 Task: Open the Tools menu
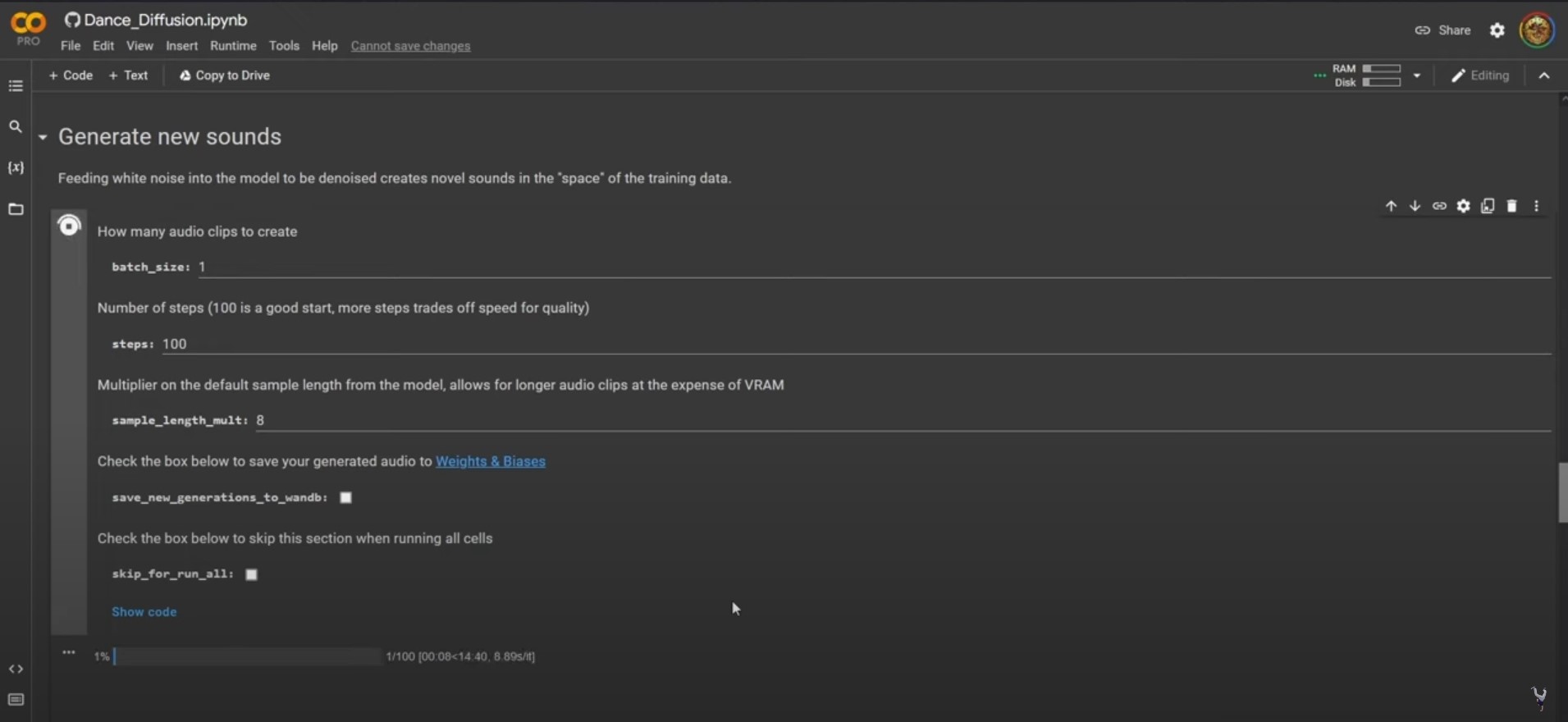point(284,46)
